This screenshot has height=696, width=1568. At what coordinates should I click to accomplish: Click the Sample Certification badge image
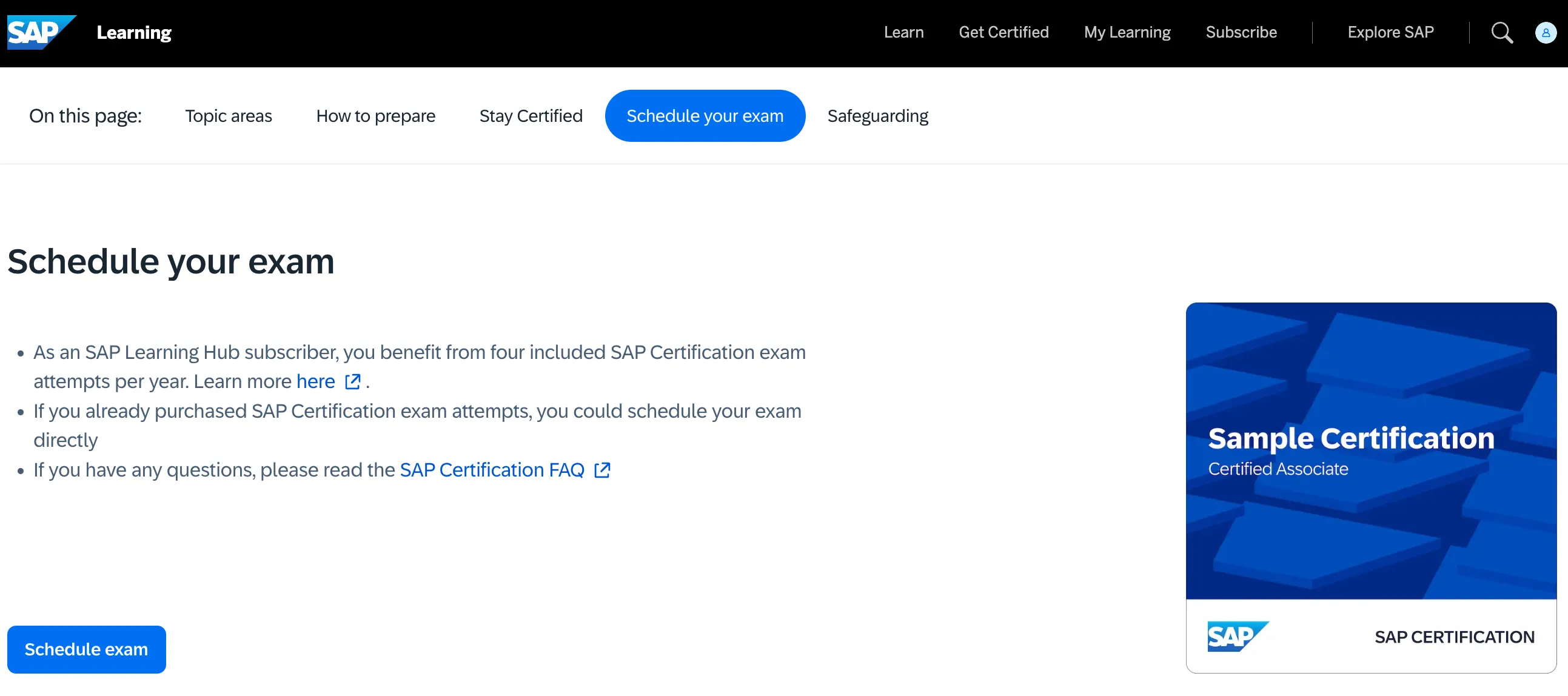1370,450
